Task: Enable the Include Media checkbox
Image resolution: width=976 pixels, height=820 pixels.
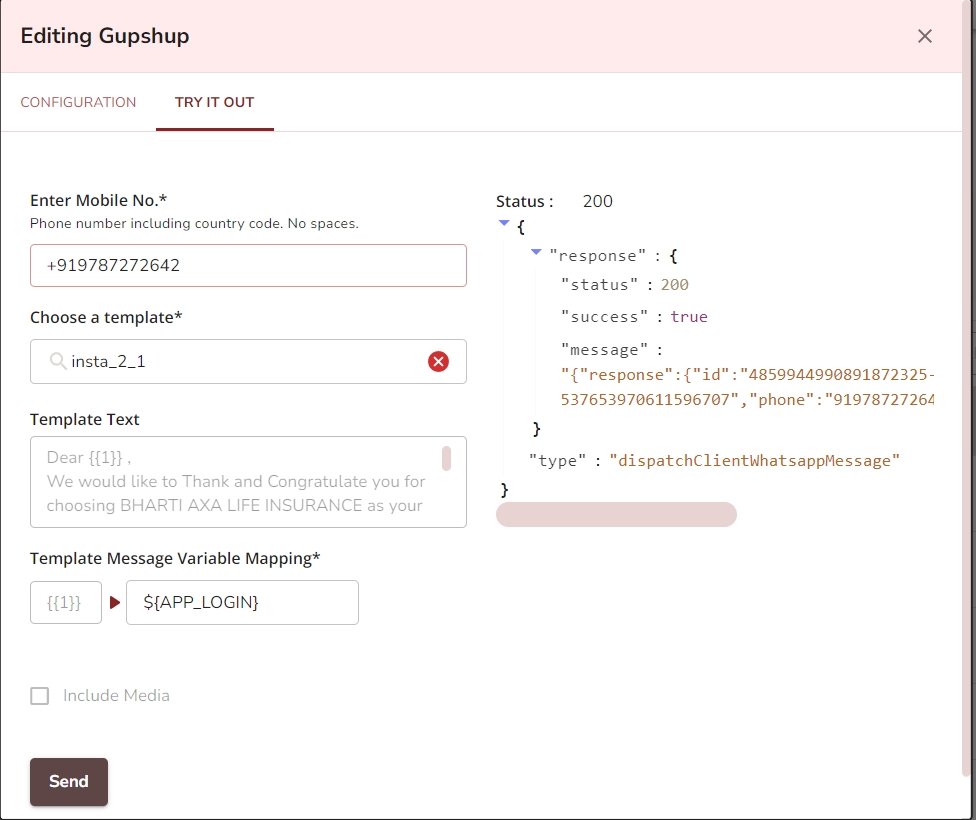Action: point(40,696)
